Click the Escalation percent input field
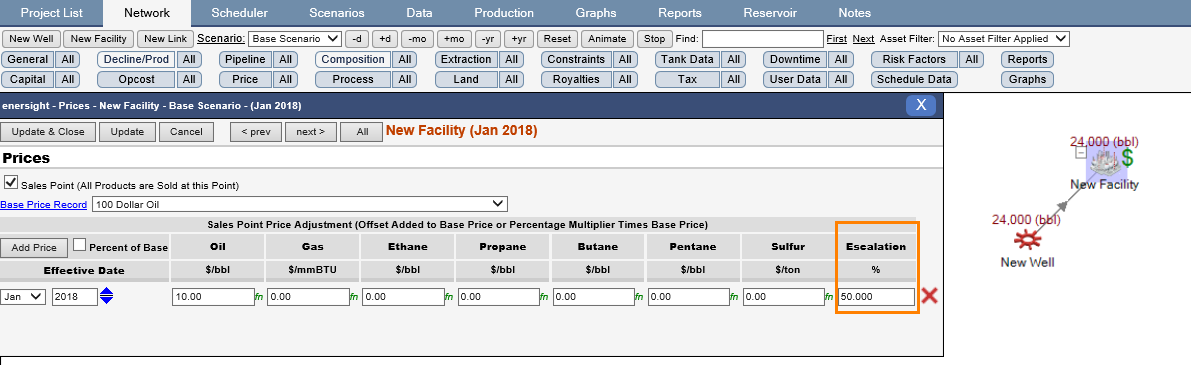Screen dimensions: 1191x365 pos(877,297)
